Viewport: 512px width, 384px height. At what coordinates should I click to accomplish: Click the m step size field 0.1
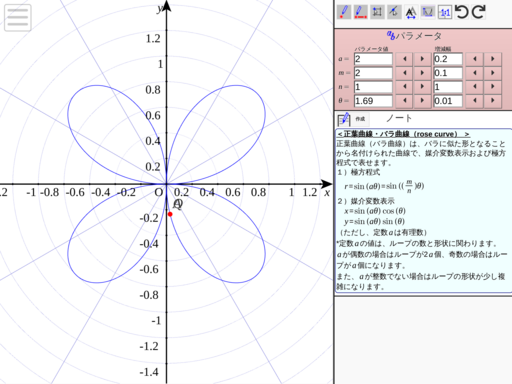pos(448,73)
